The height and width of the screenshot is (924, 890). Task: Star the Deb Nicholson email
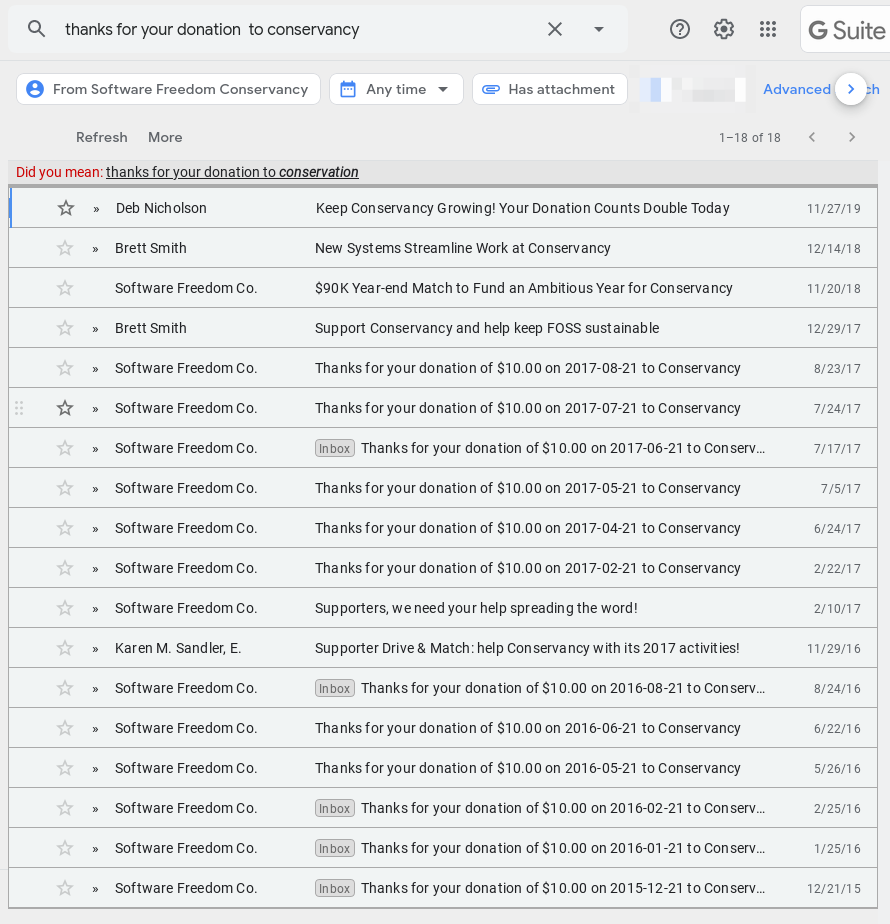click(x=66, y=208)
